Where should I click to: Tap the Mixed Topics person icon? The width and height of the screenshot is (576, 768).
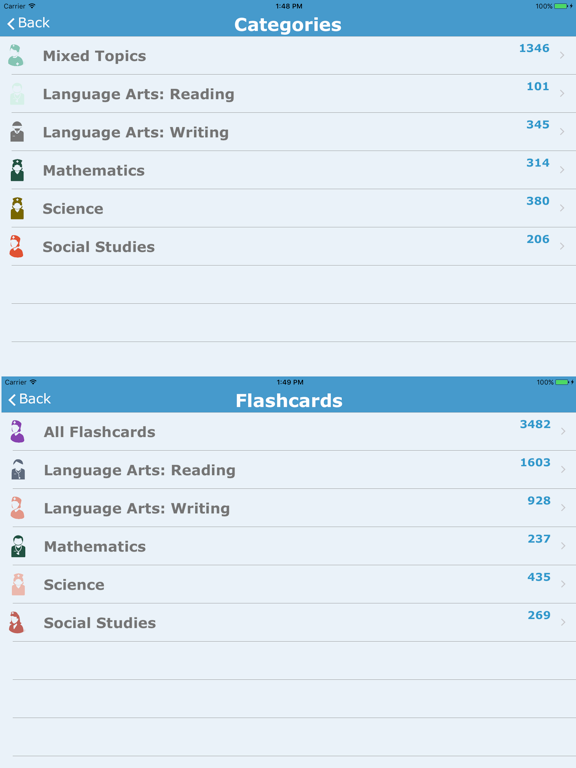point(16,55)
